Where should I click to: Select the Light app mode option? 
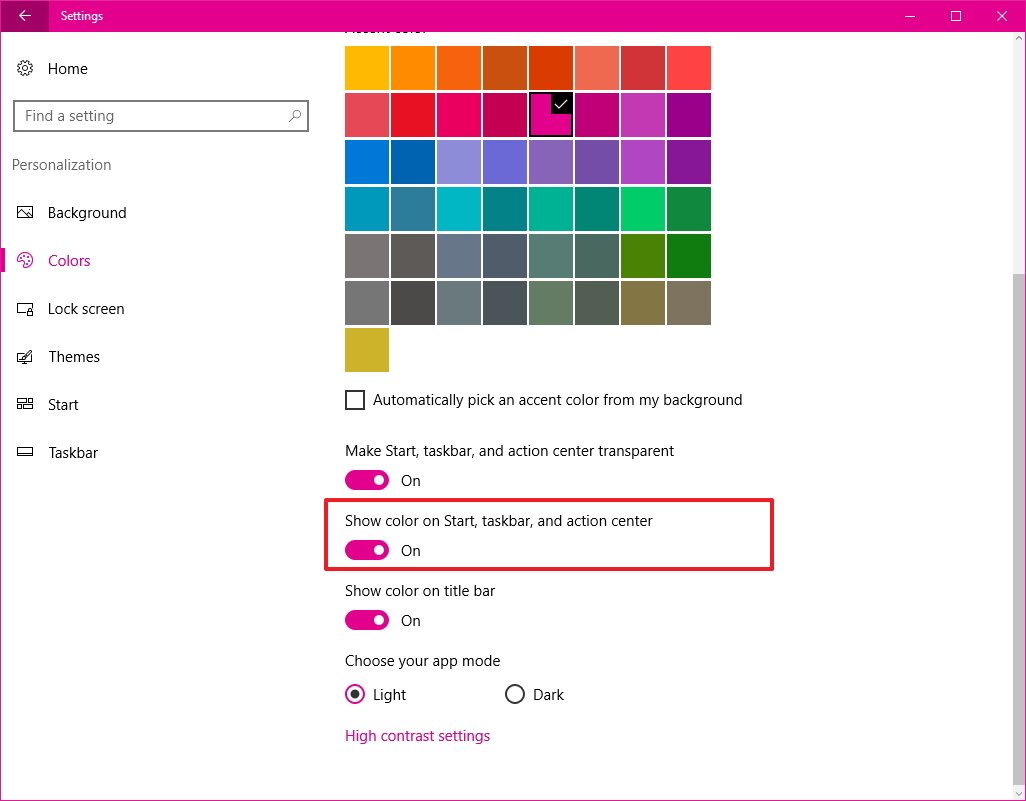click(355, 695)
